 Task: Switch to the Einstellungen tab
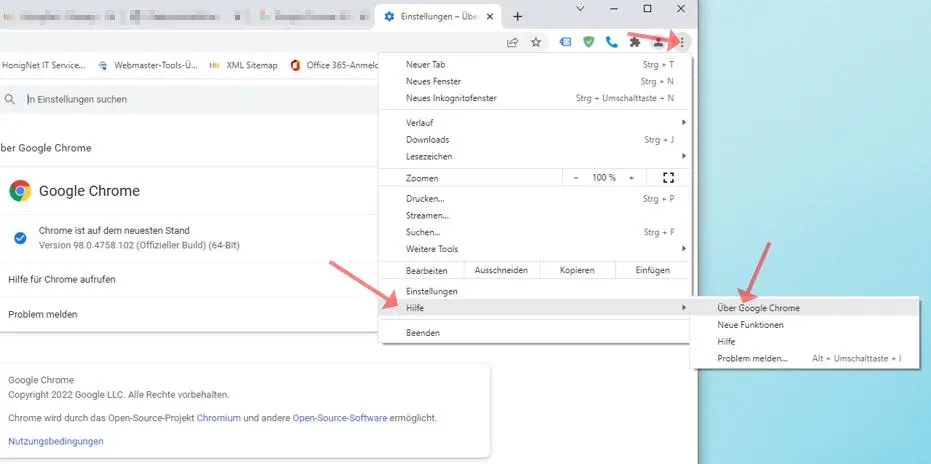click(x=439, y=17)
